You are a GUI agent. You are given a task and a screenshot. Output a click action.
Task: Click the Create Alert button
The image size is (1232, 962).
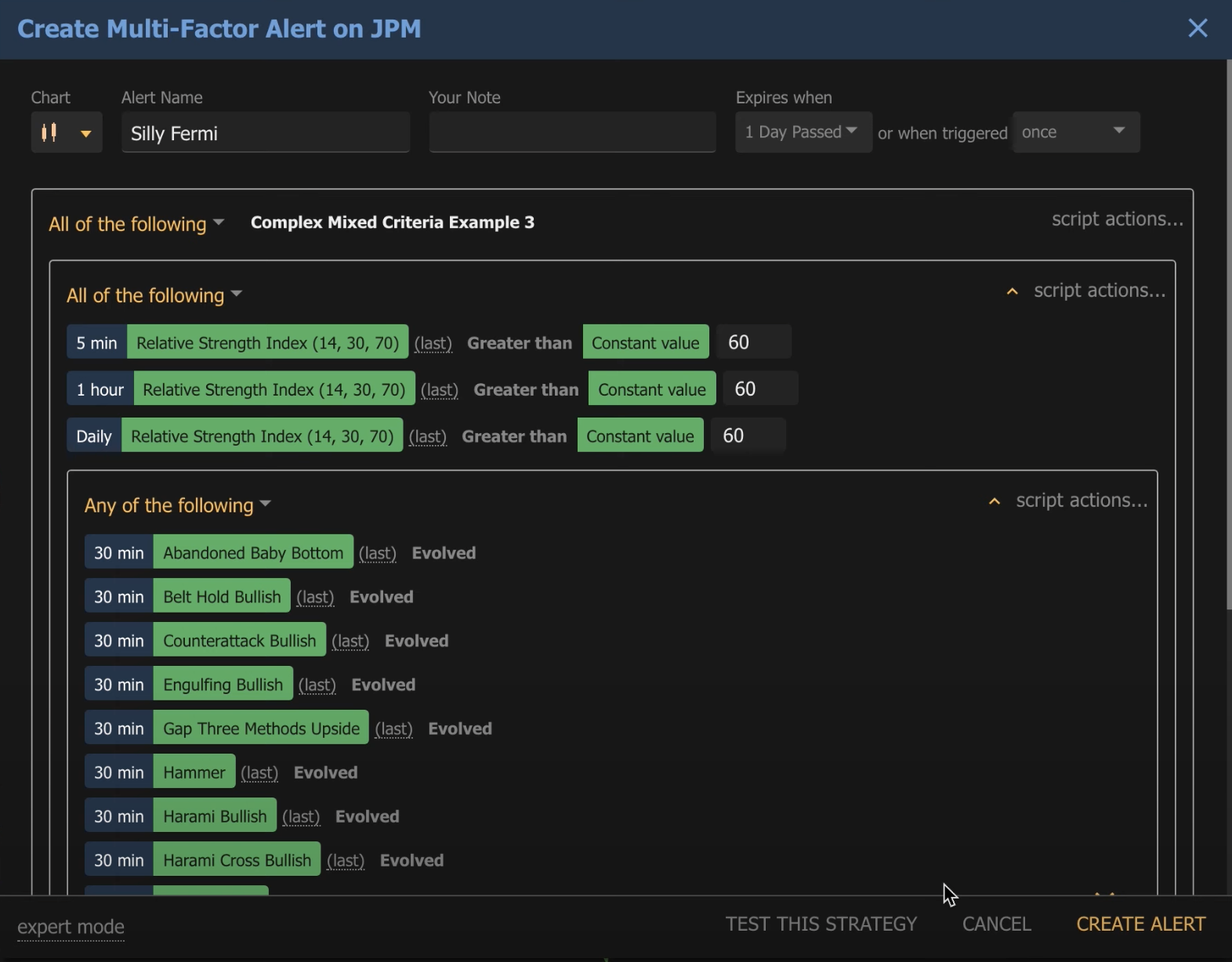pos(1140,924)
